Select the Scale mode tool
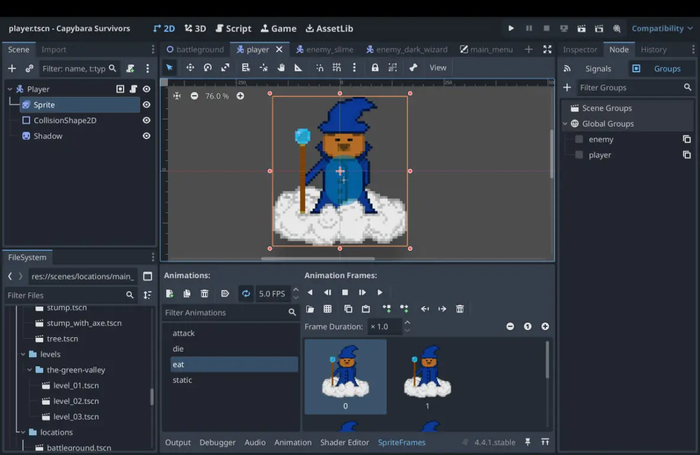 click(x=225, y=67)
